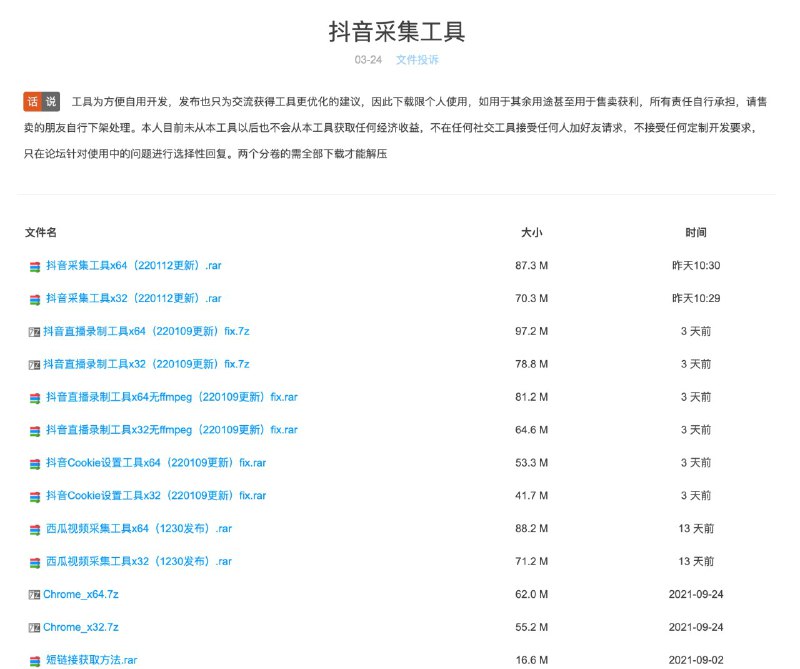Click the rar icon beside 抖音直播录制工具x32无ffmpeg
Viewport: 800px width, 669px height.
coord(35,431)
